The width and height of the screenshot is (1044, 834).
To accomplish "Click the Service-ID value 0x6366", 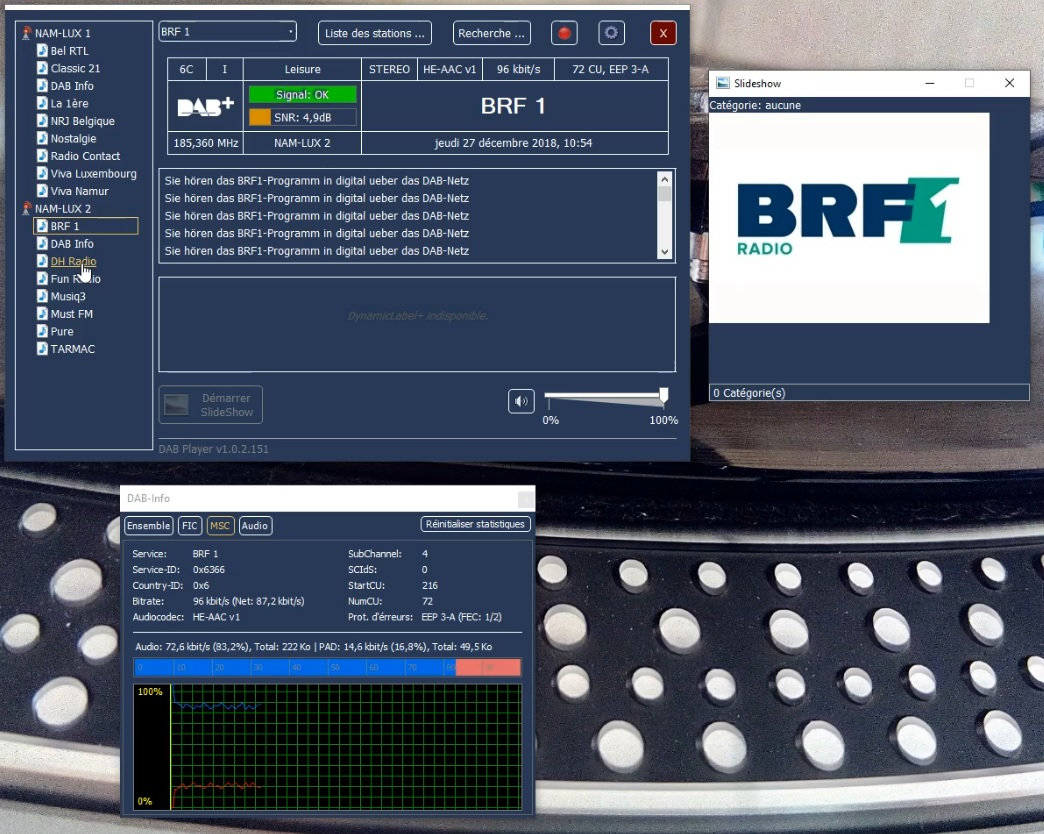I will point(208,570).
